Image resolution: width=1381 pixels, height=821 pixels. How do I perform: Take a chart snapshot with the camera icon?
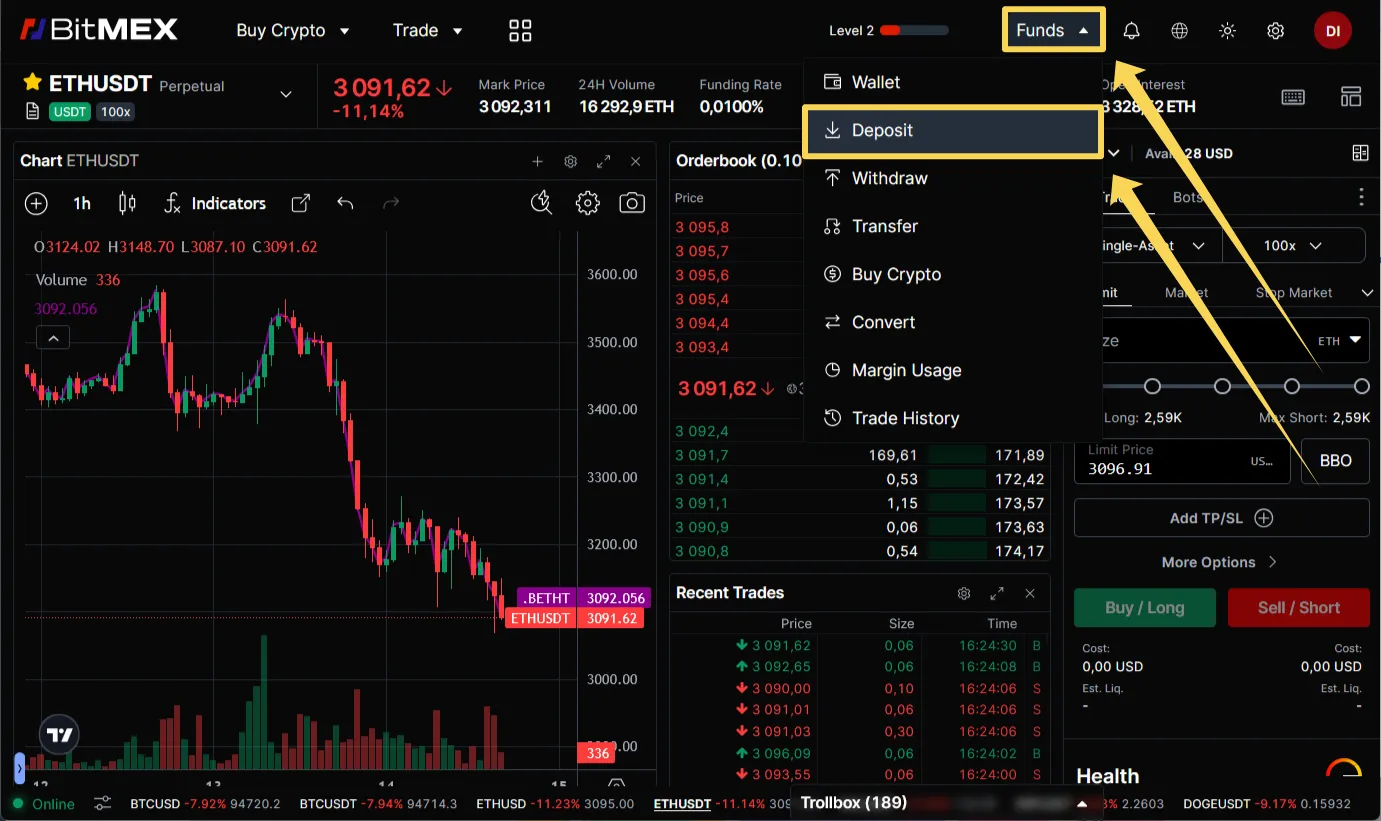click(x=631, y=203)
